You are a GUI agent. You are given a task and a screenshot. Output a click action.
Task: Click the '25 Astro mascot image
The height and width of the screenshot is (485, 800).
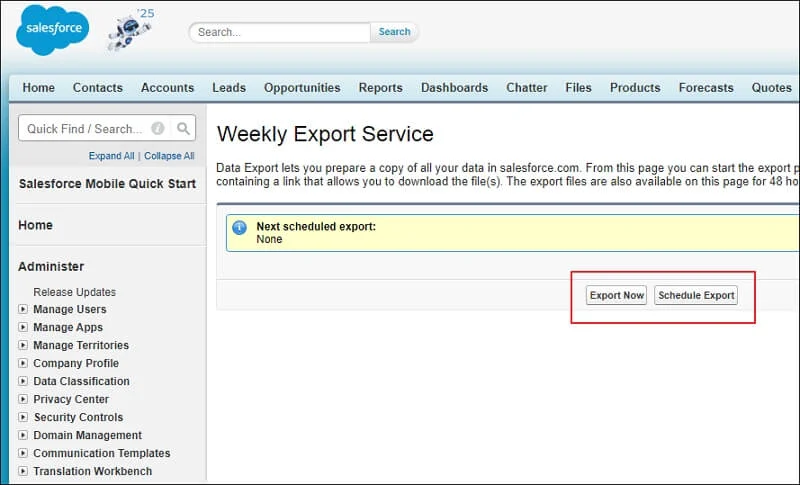131,30
